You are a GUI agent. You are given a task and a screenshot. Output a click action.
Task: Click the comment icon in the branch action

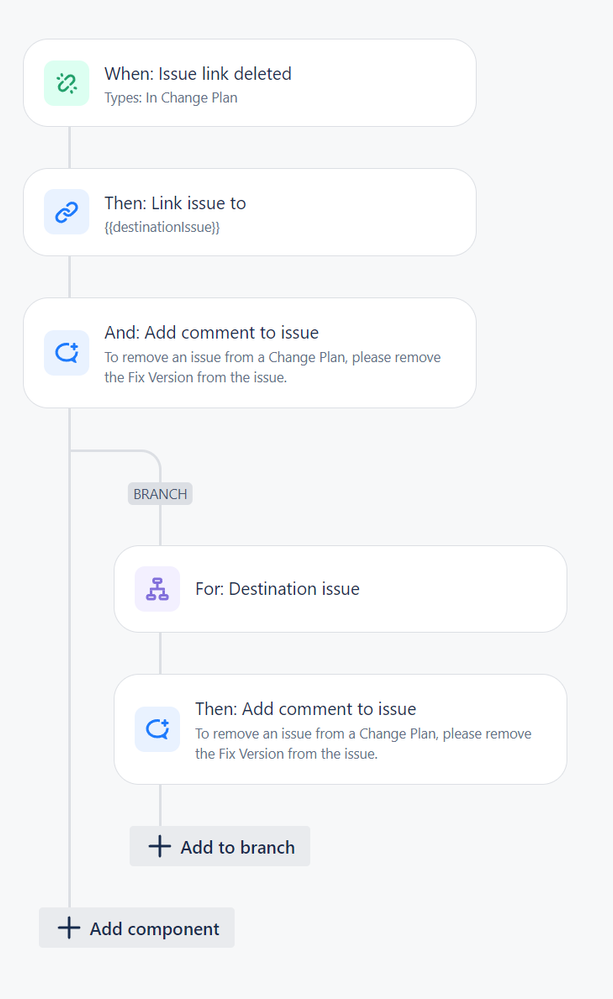click(x=157, y=729)
